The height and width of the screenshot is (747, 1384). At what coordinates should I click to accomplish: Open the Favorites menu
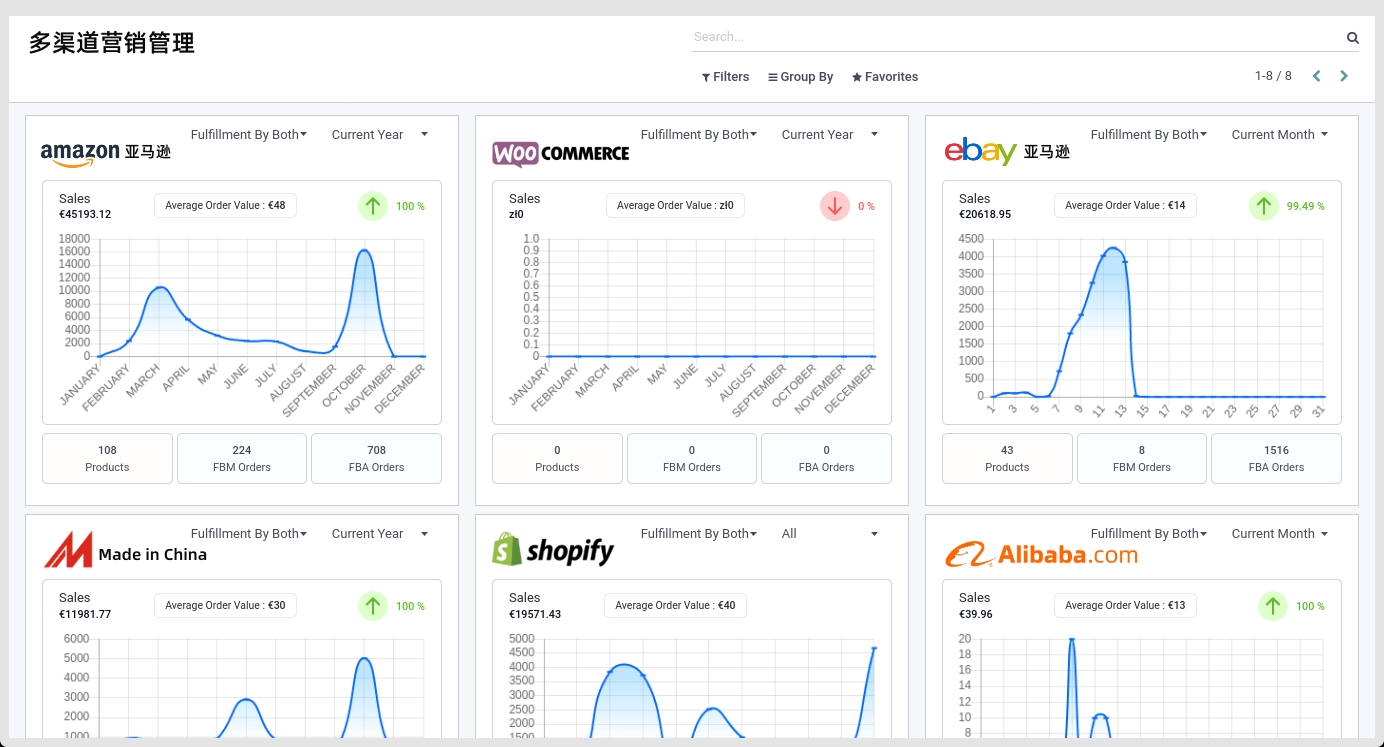[x=885, y=77]
